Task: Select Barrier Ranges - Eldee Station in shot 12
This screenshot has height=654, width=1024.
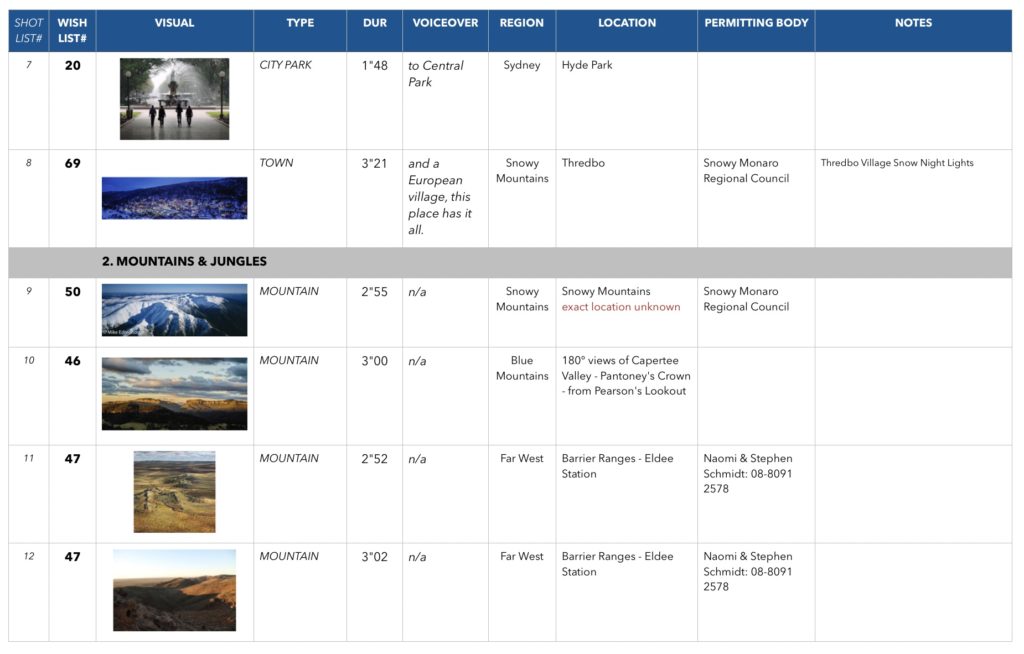Action: 627,592
